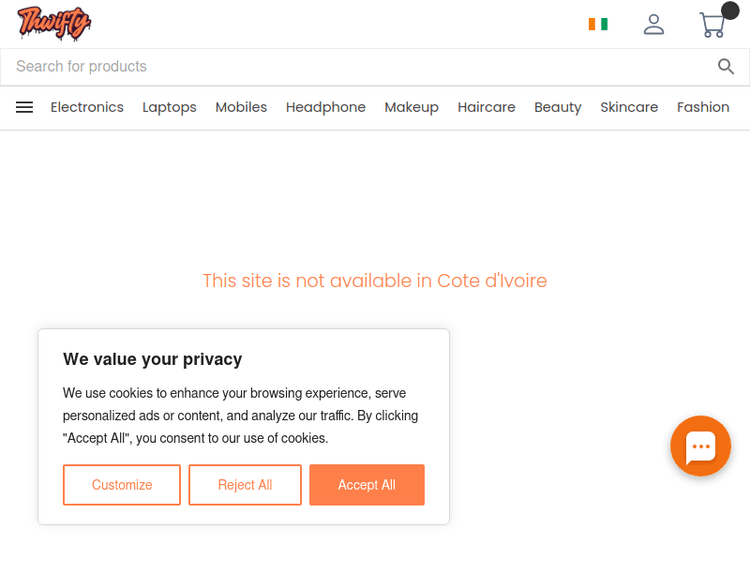Browse the Makeup category
750x563 pixels.
point(411,107)
